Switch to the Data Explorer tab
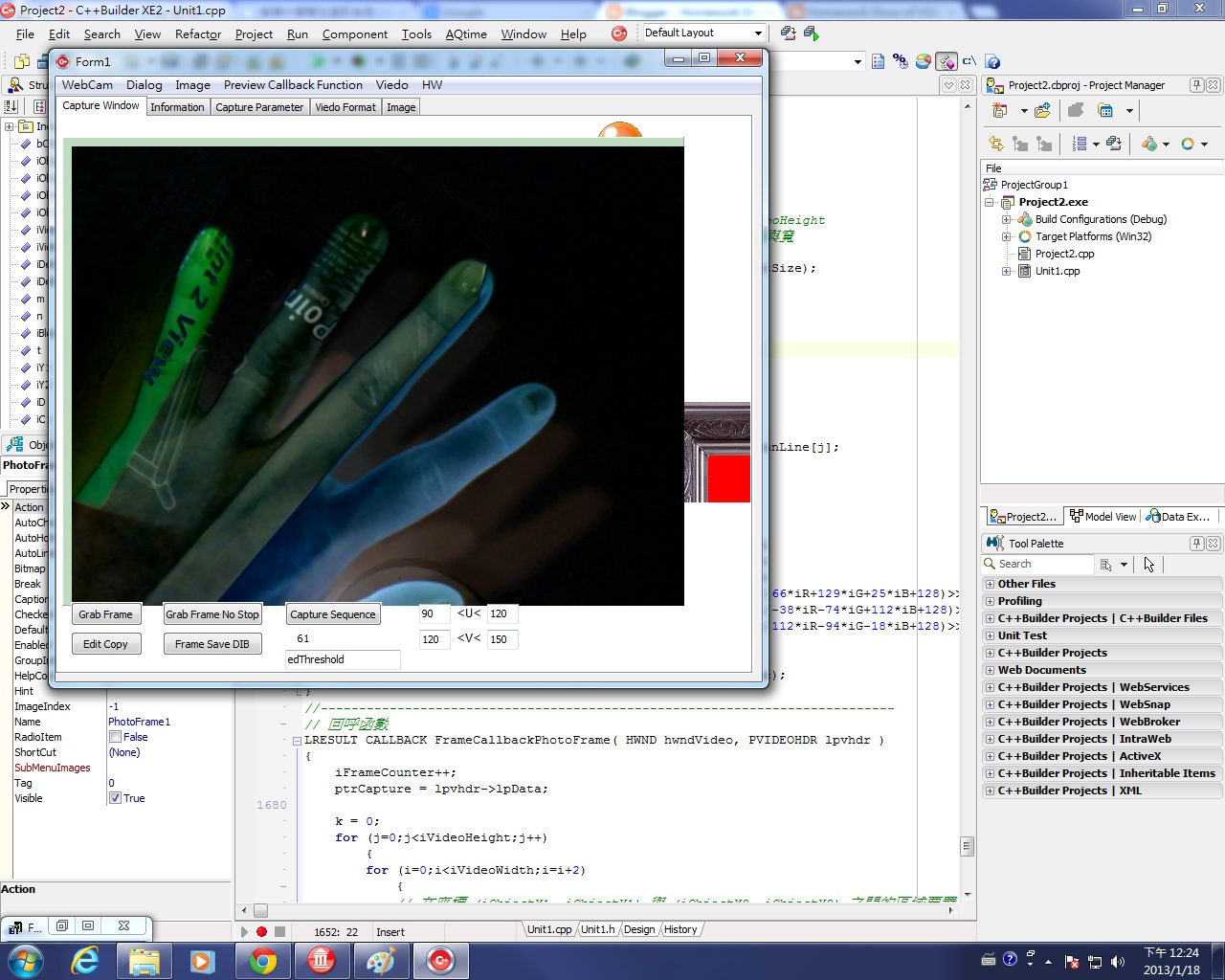Image resolution: width=1225 pixels, height=980 pixels. 1180,517
